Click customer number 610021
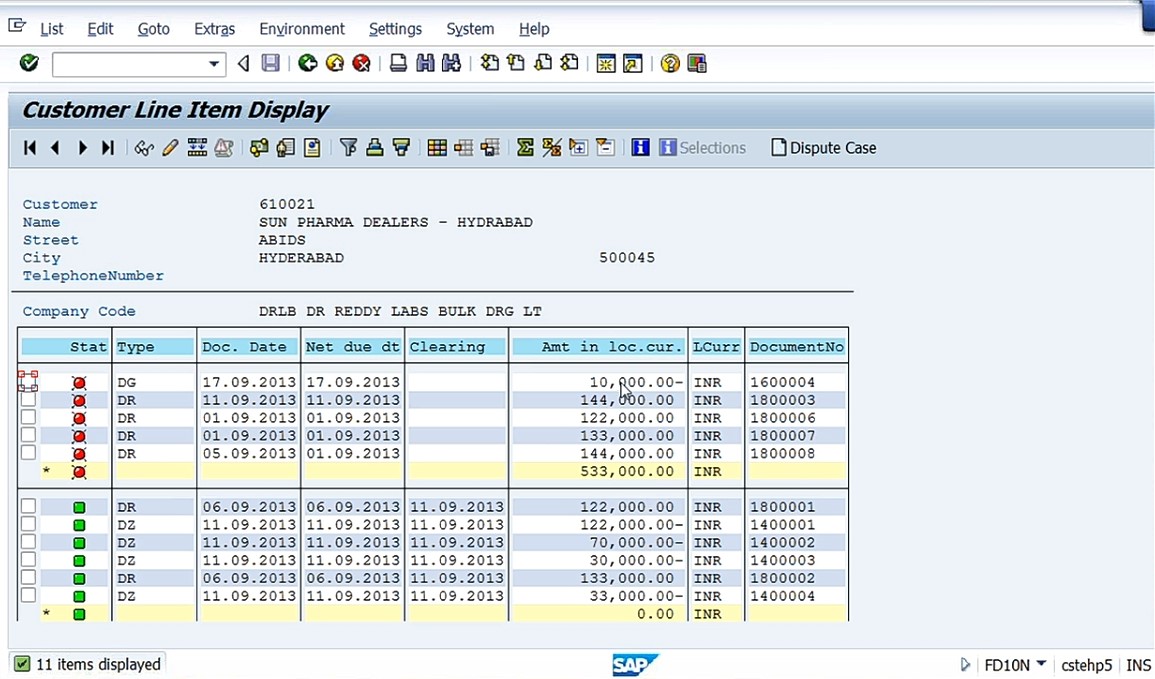The width and height of the screenshot is (1155, 679). click(287, 204)
